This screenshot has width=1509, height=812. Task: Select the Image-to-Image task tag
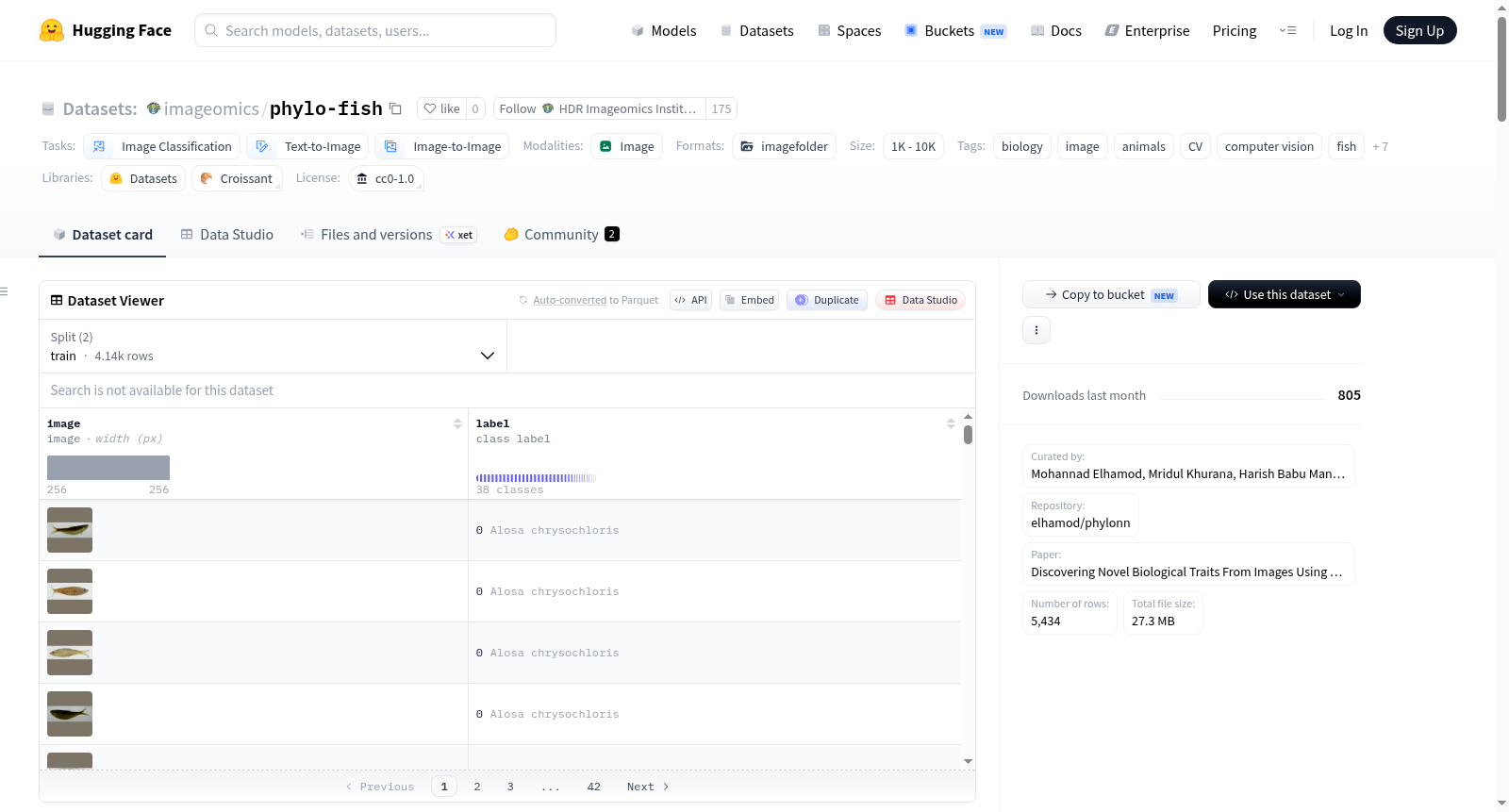442,146
